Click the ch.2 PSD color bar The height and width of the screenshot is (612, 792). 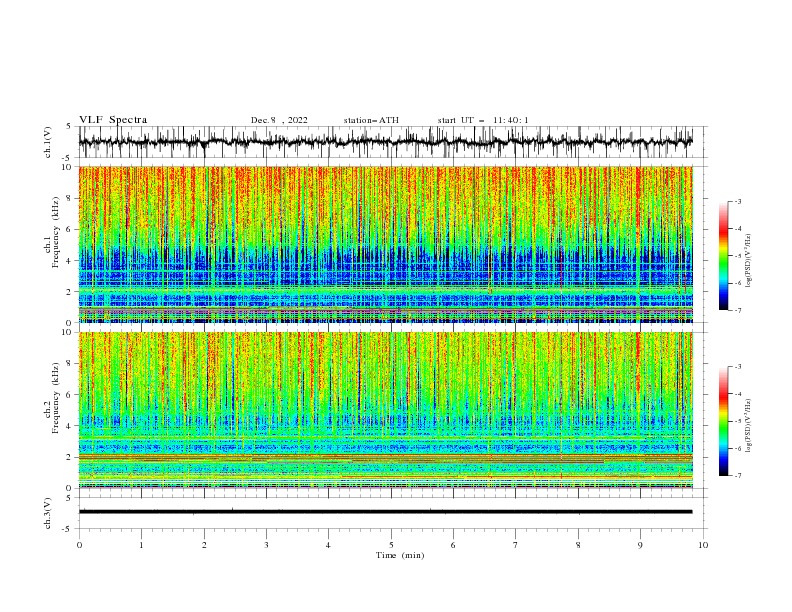tap(723, 421)
